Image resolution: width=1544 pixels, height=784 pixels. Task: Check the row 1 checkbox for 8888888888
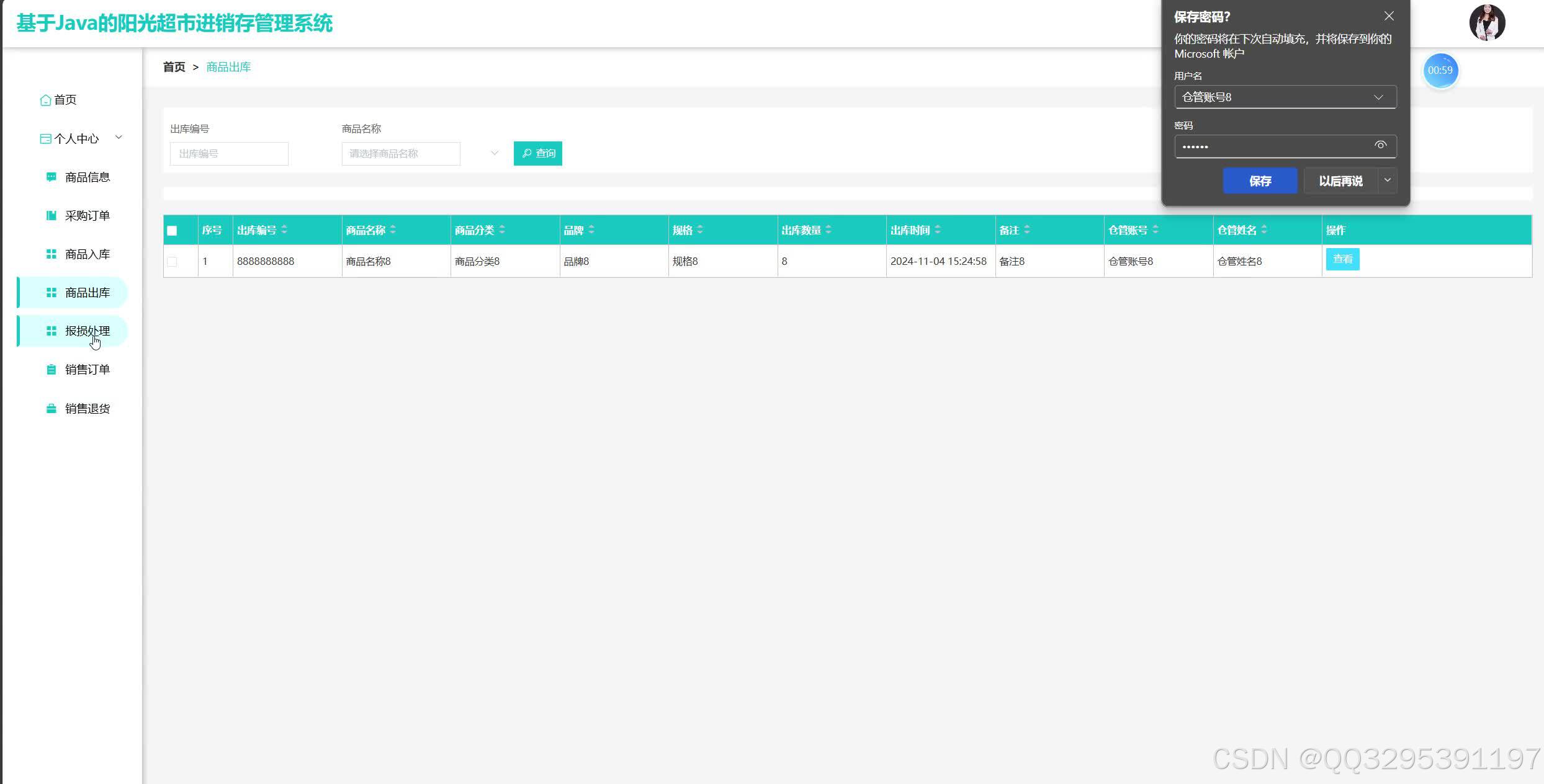(172, 262)
